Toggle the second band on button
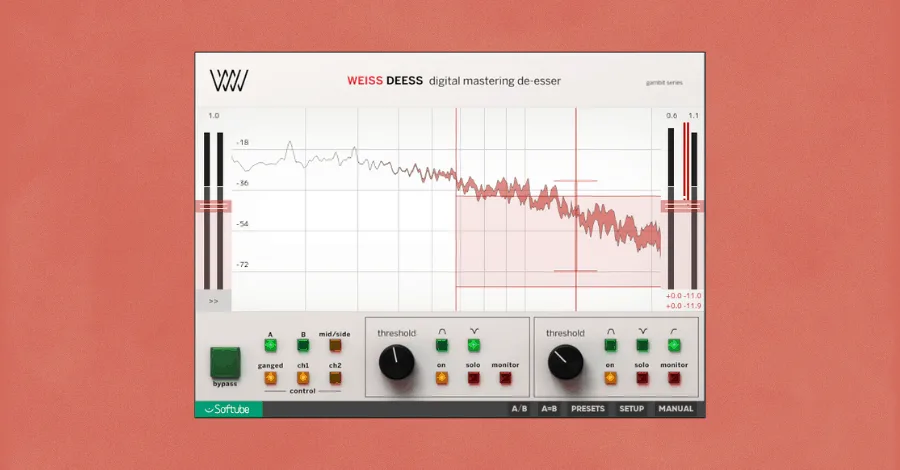The image size is (900, 470). coord(611,378)
